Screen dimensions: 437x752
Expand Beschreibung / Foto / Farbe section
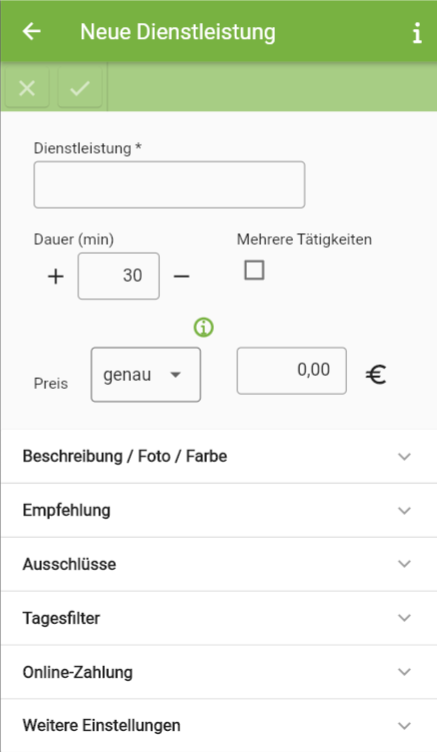point(219,456)
